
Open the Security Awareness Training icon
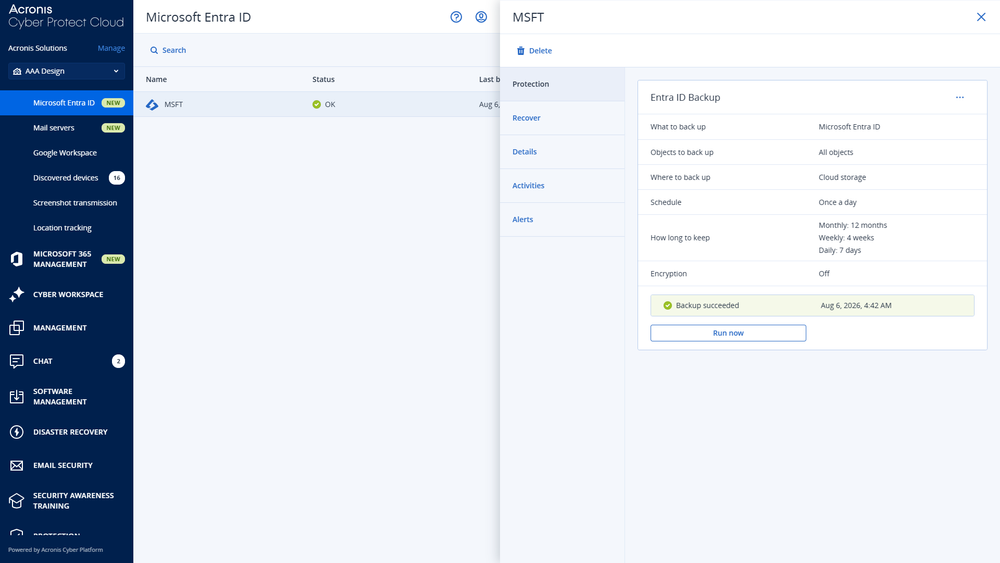point(17,501)
